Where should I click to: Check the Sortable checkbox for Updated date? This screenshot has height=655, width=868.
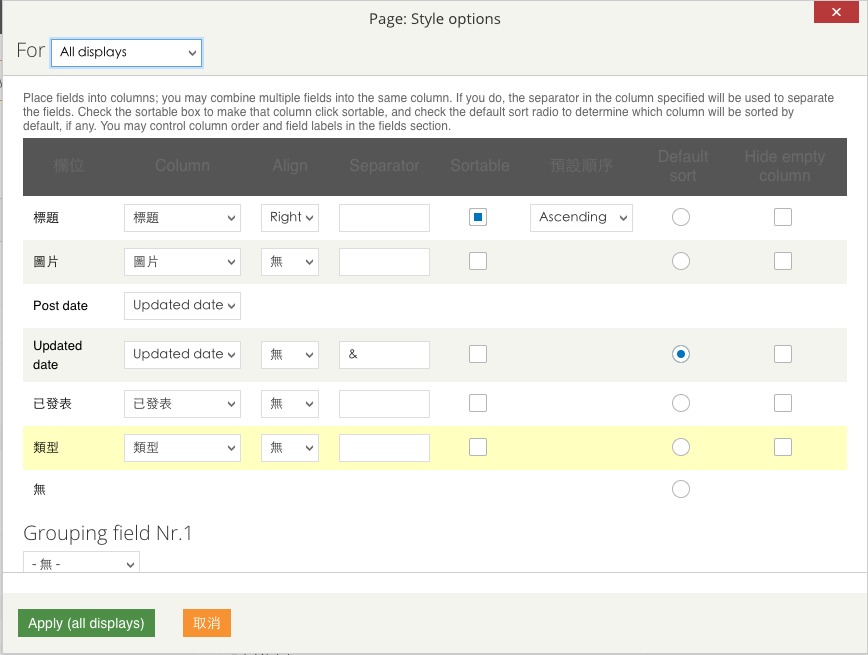point(478,354)
